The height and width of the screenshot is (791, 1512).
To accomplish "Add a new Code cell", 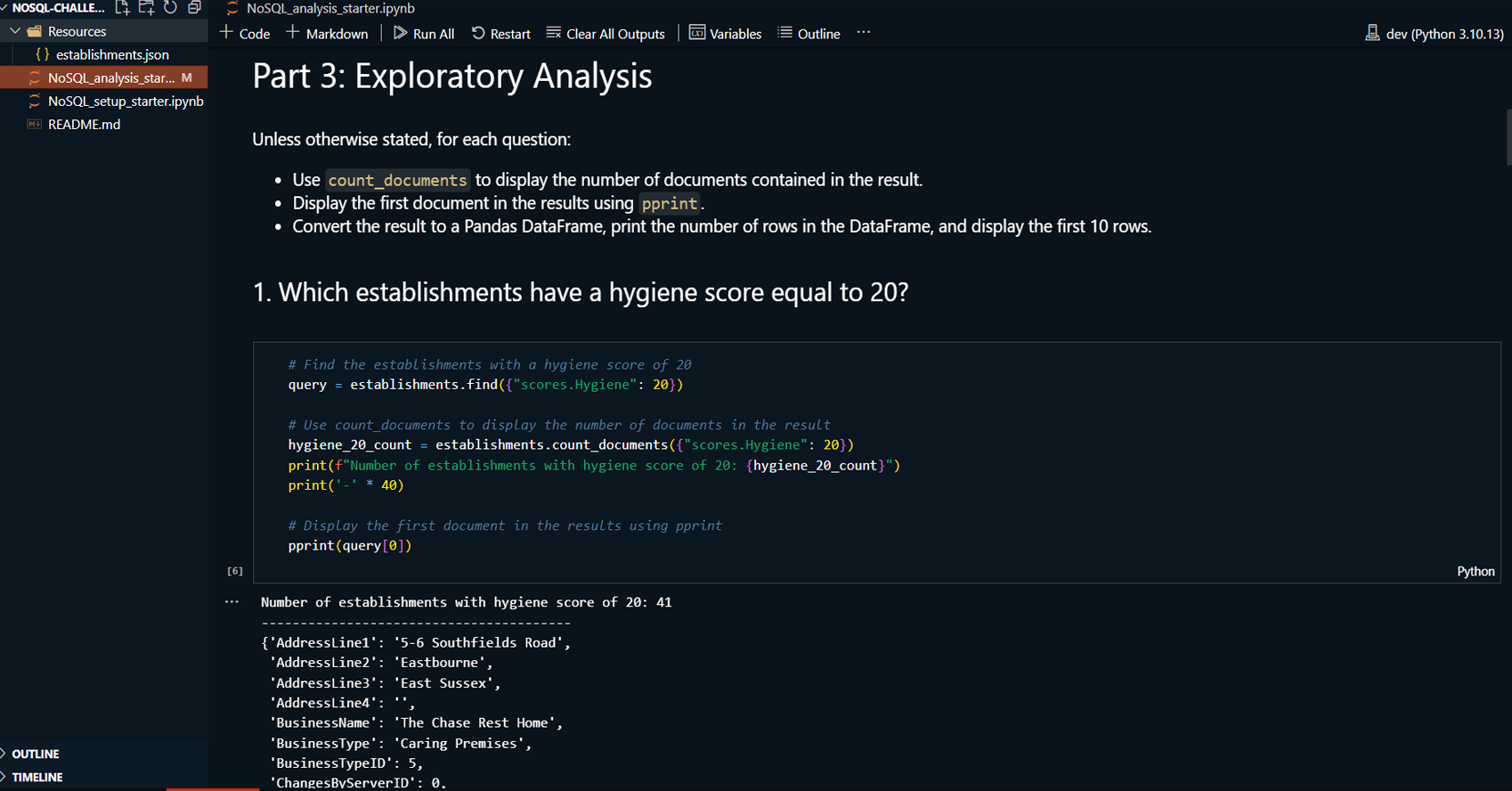I will [x=245, y=34].
